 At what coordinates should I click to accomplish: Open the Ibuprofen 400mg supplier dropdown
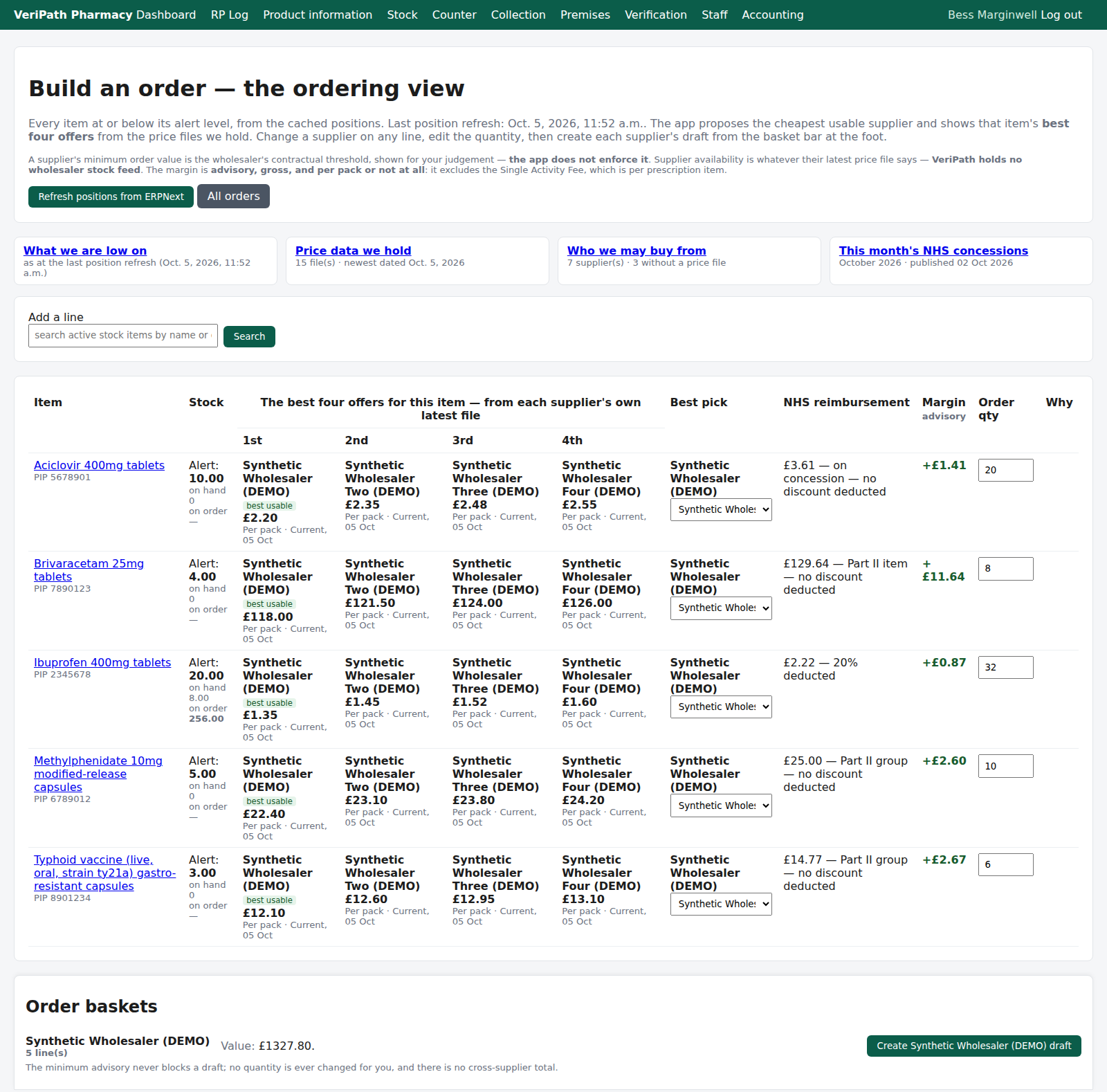721,707
